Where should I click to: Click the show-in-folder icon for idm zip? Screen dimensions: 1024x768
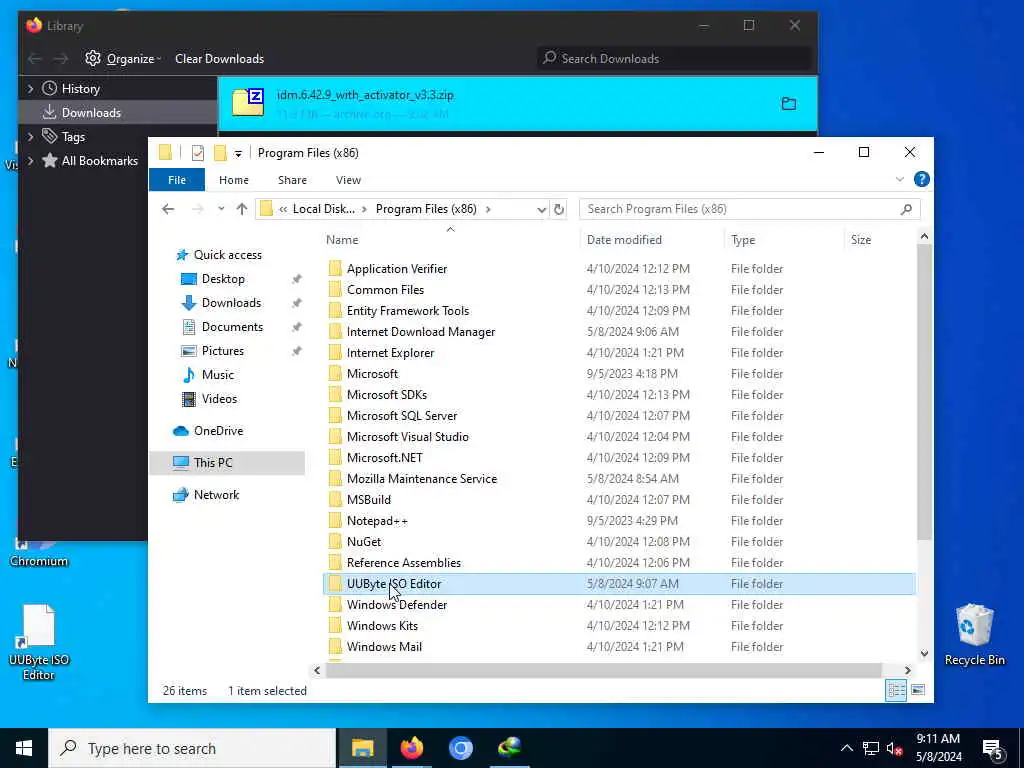point(789,104)
